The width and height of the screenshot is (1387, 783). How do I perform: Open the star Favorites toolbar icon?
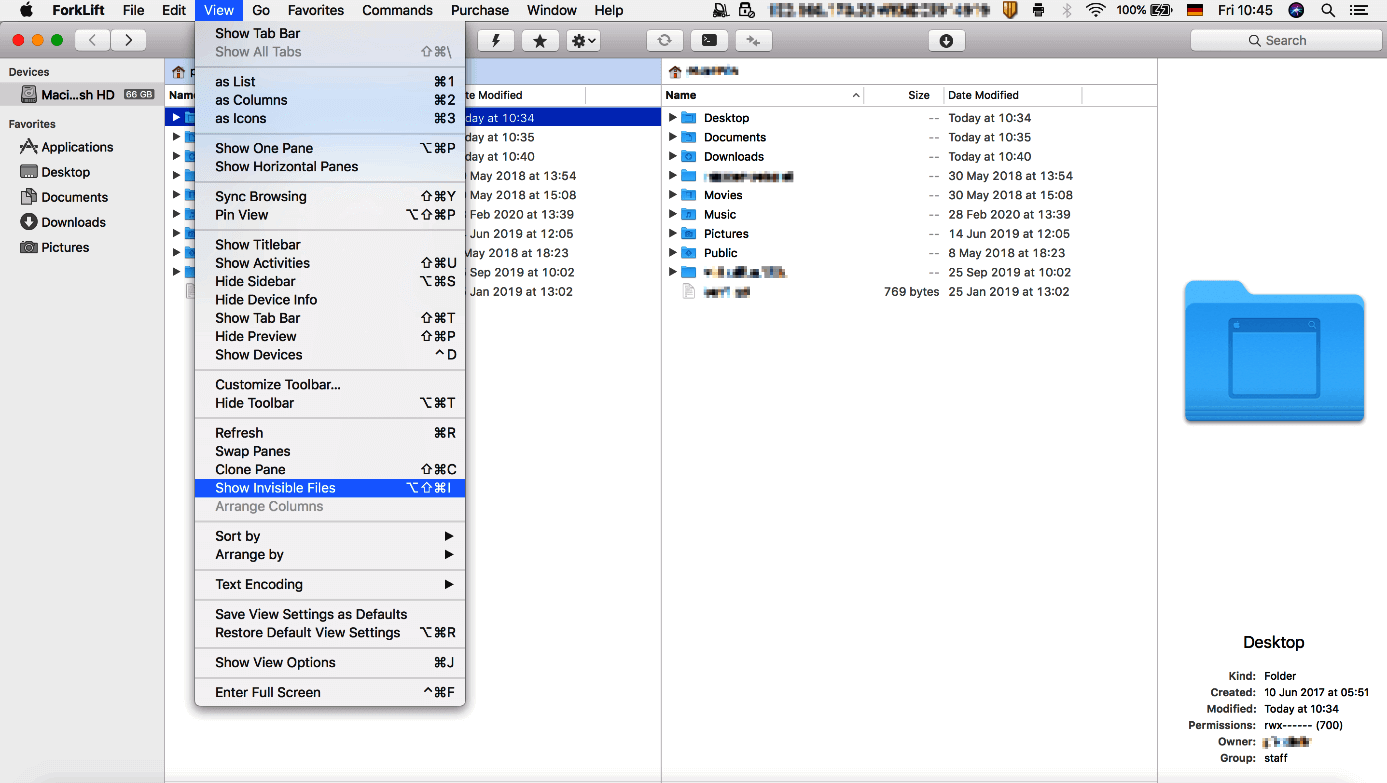tap(539, 40)
